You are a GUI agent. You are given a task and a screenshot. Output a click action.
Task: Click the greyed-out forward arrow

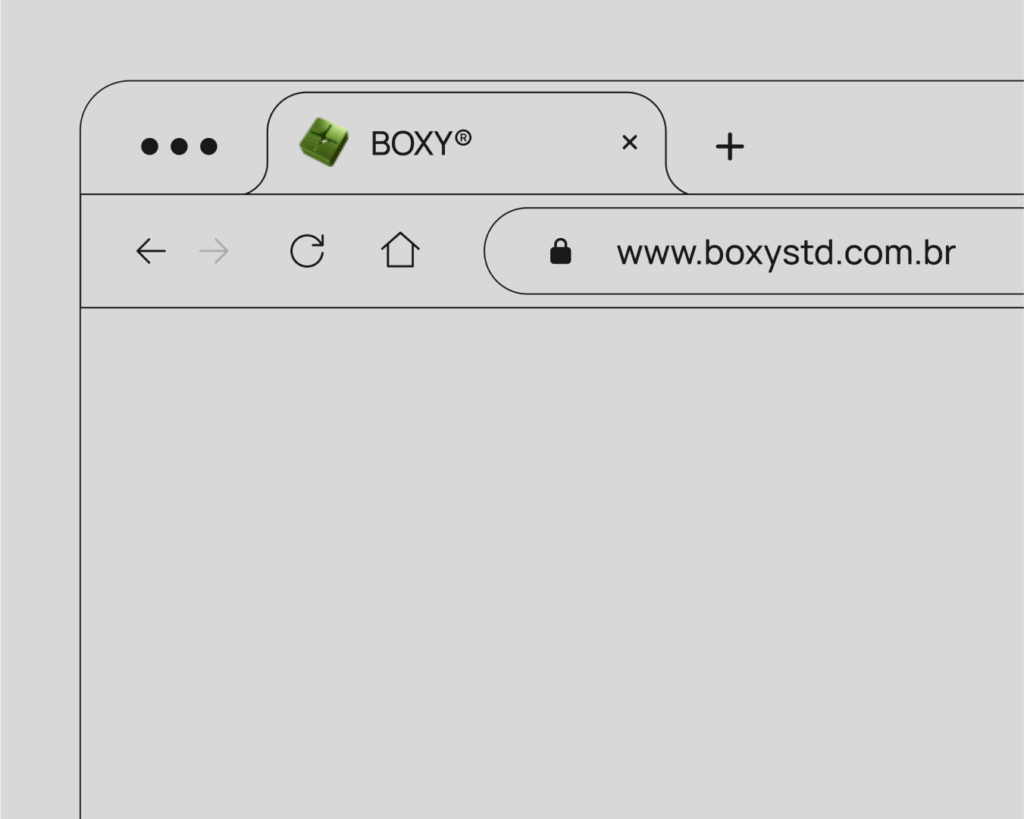tap(214, 251)
